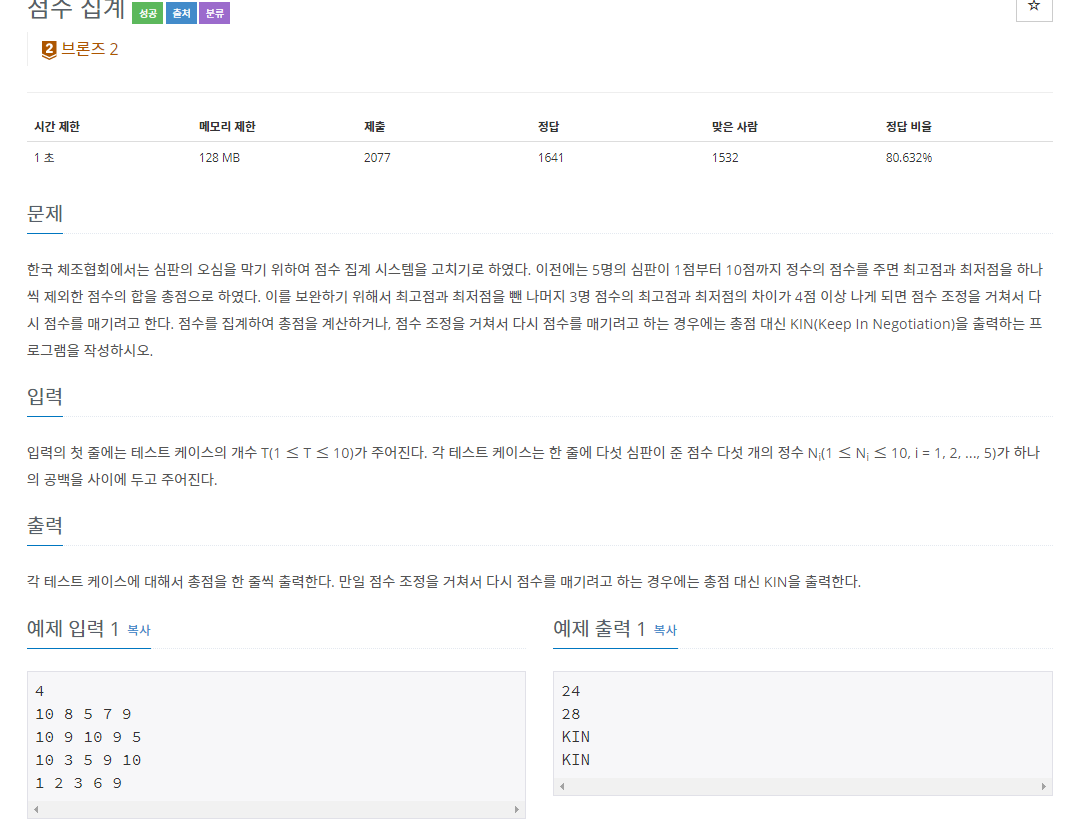
Task: Click the input line 10 8 5 7 9
Action: click(84, 714)
